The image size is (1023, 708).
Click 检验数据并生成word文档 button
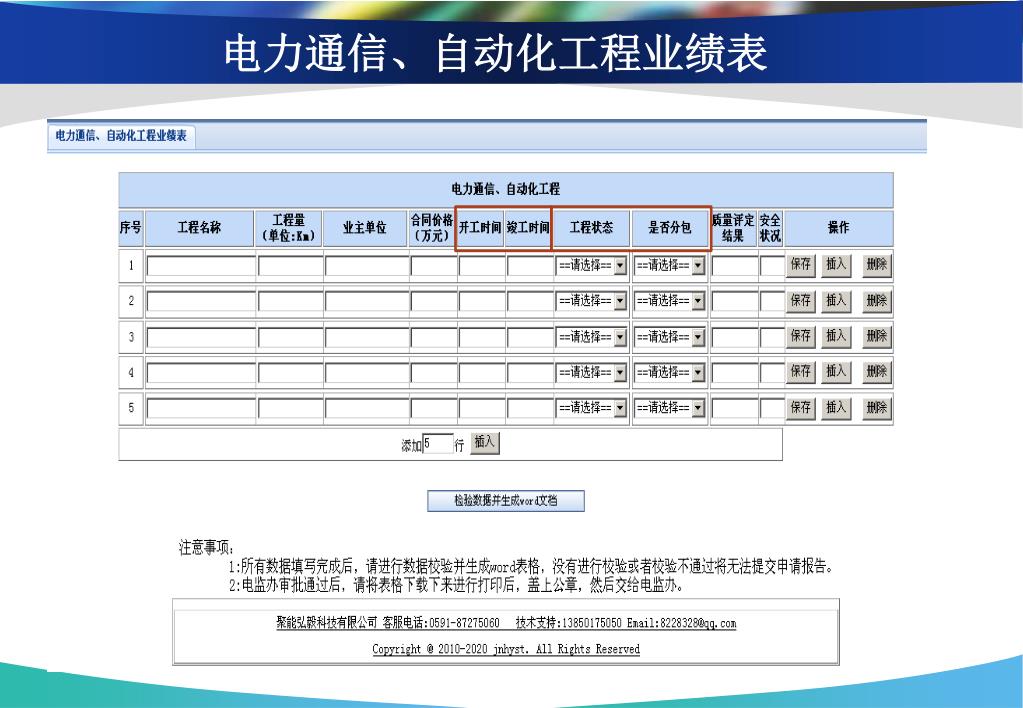[506, 501]
